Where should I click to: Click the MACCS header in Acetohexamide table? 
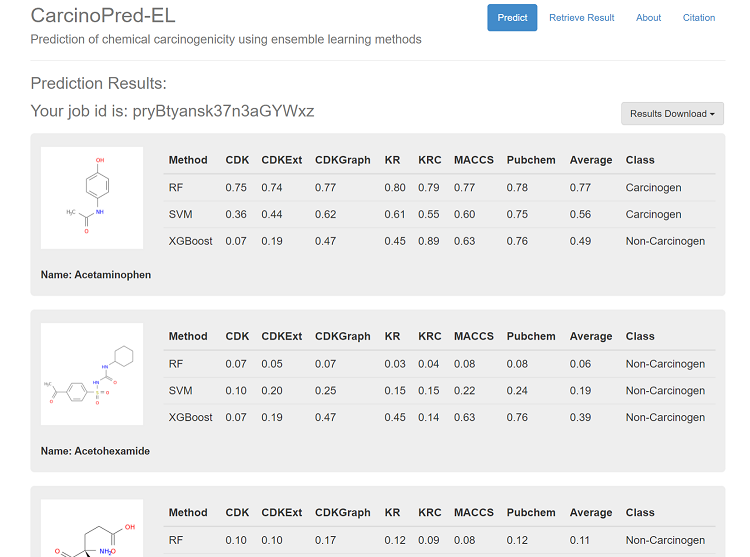click(x=474, y=336)
